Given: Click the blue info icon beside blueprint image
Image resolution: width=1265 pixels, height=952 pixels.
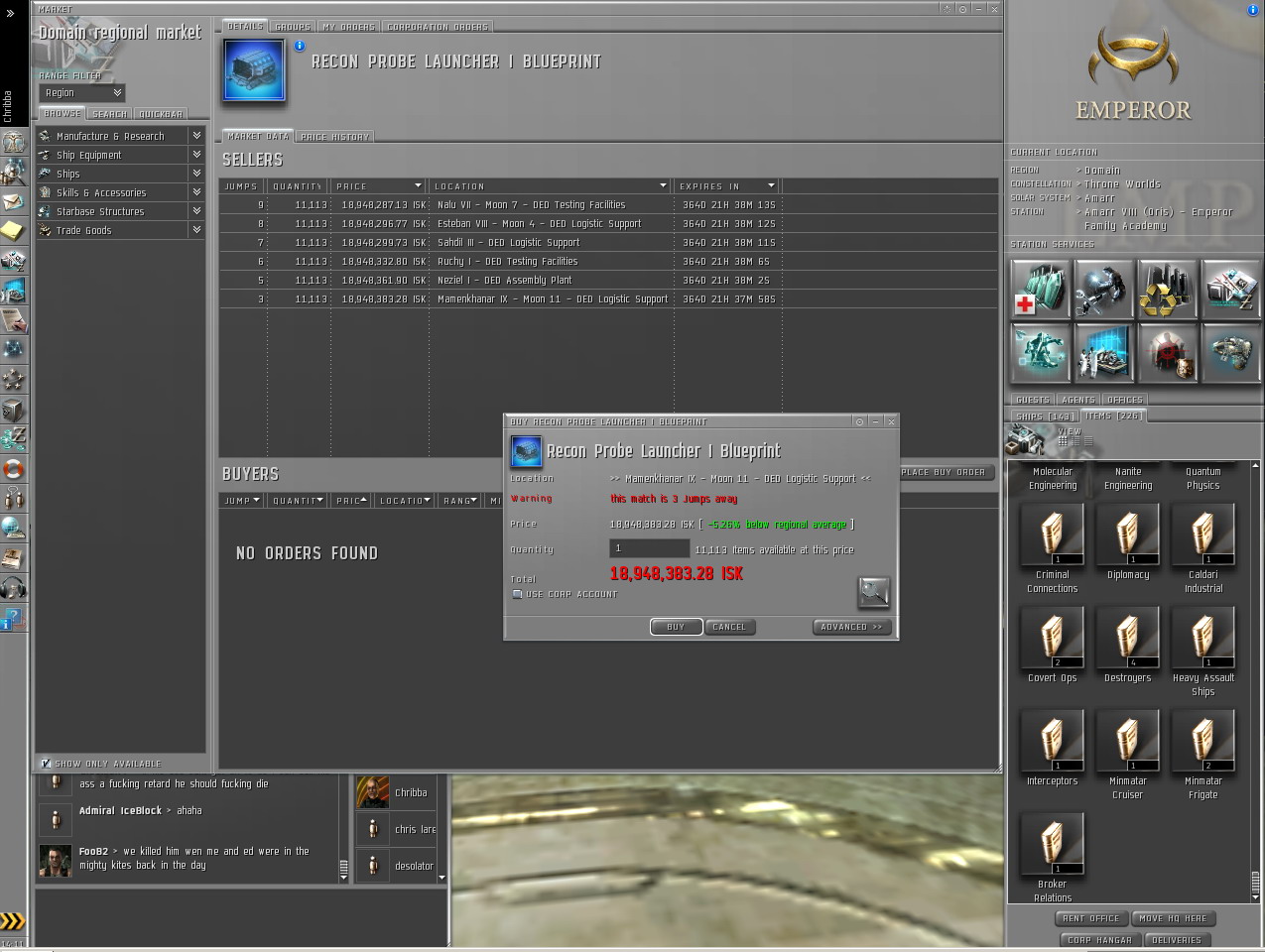Looking at the screenshot, I should [300, 46].
